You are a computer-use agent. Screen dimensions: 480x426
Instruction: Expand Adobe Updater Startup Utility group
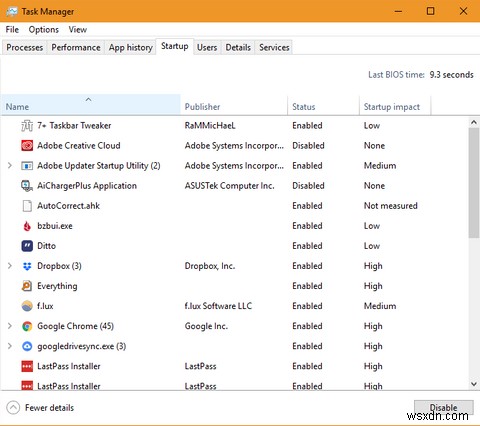click(x=10, y=165)
